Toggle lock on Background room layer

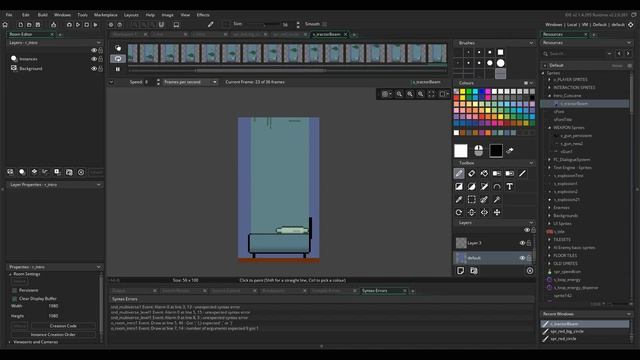click(x=100, y=69)
